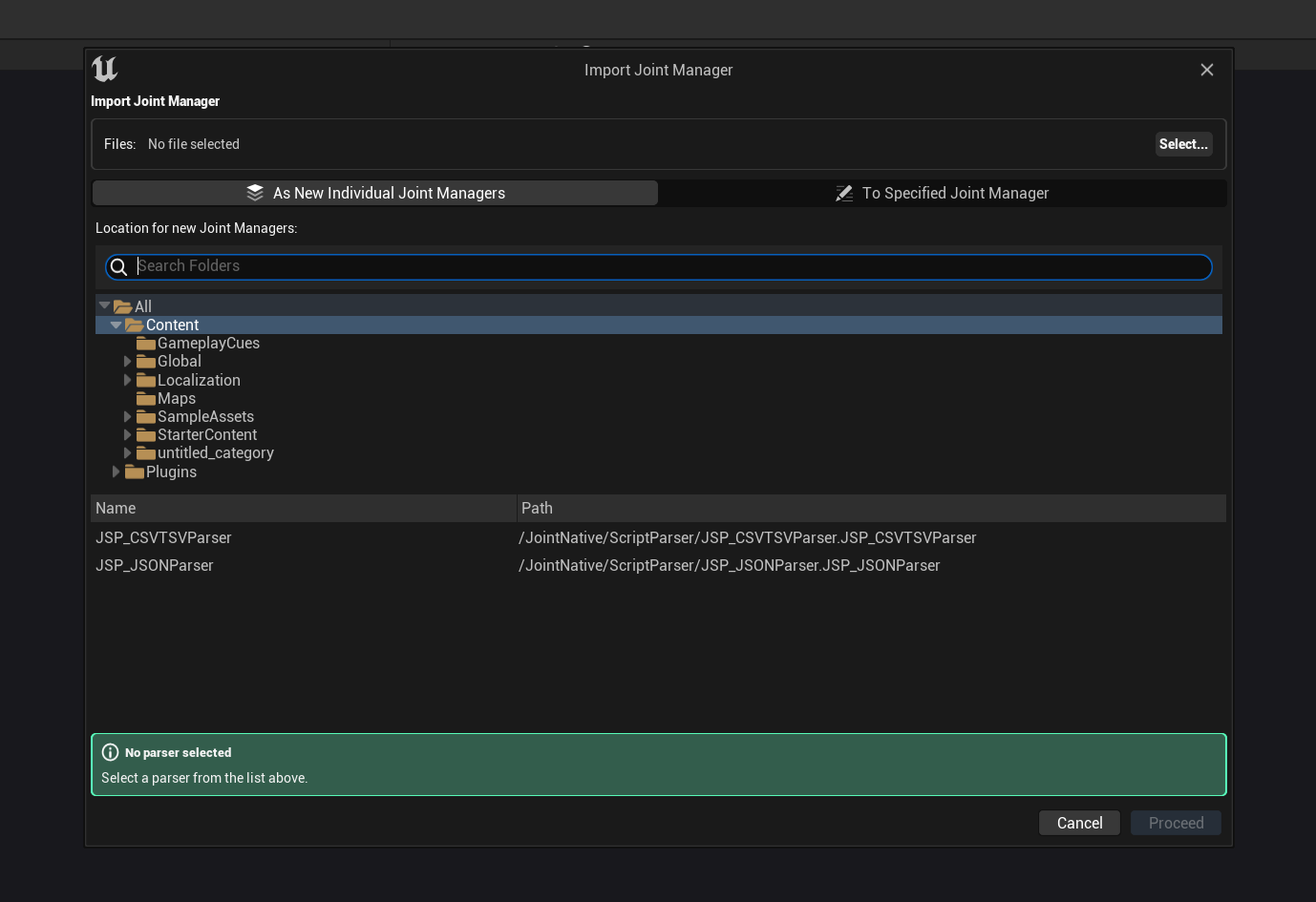Expand the Localization folder arrow
The height and width of the screenshot is (902, 1316).
[x=127, y=380]
